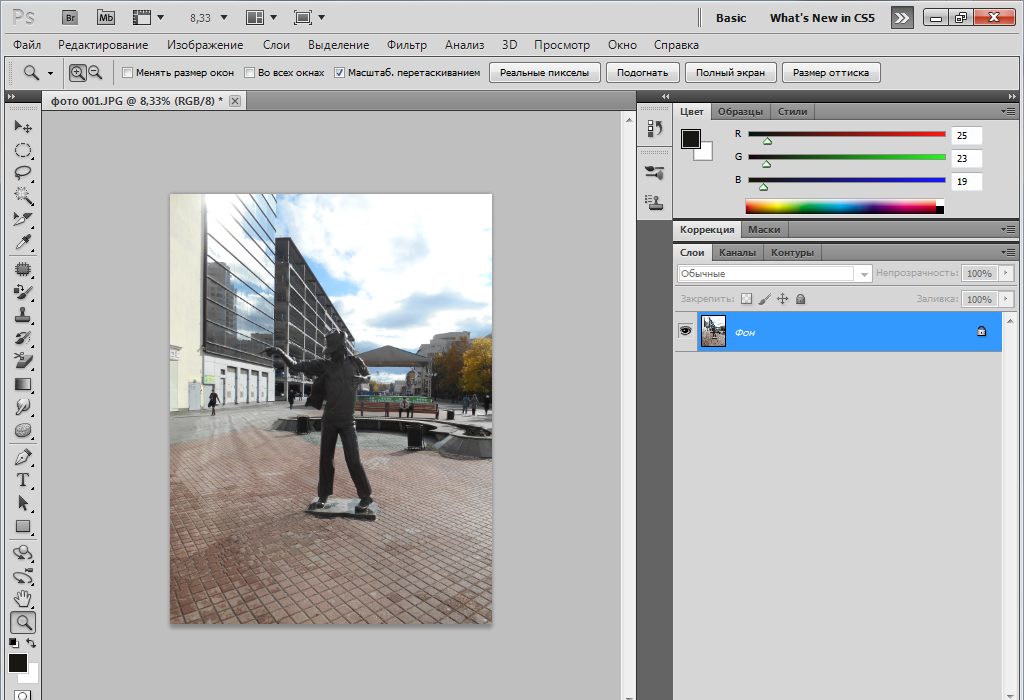Toggle lock position icon
Screen dimensions: 1024x700
pyautogui.click(x=782, y=299)
